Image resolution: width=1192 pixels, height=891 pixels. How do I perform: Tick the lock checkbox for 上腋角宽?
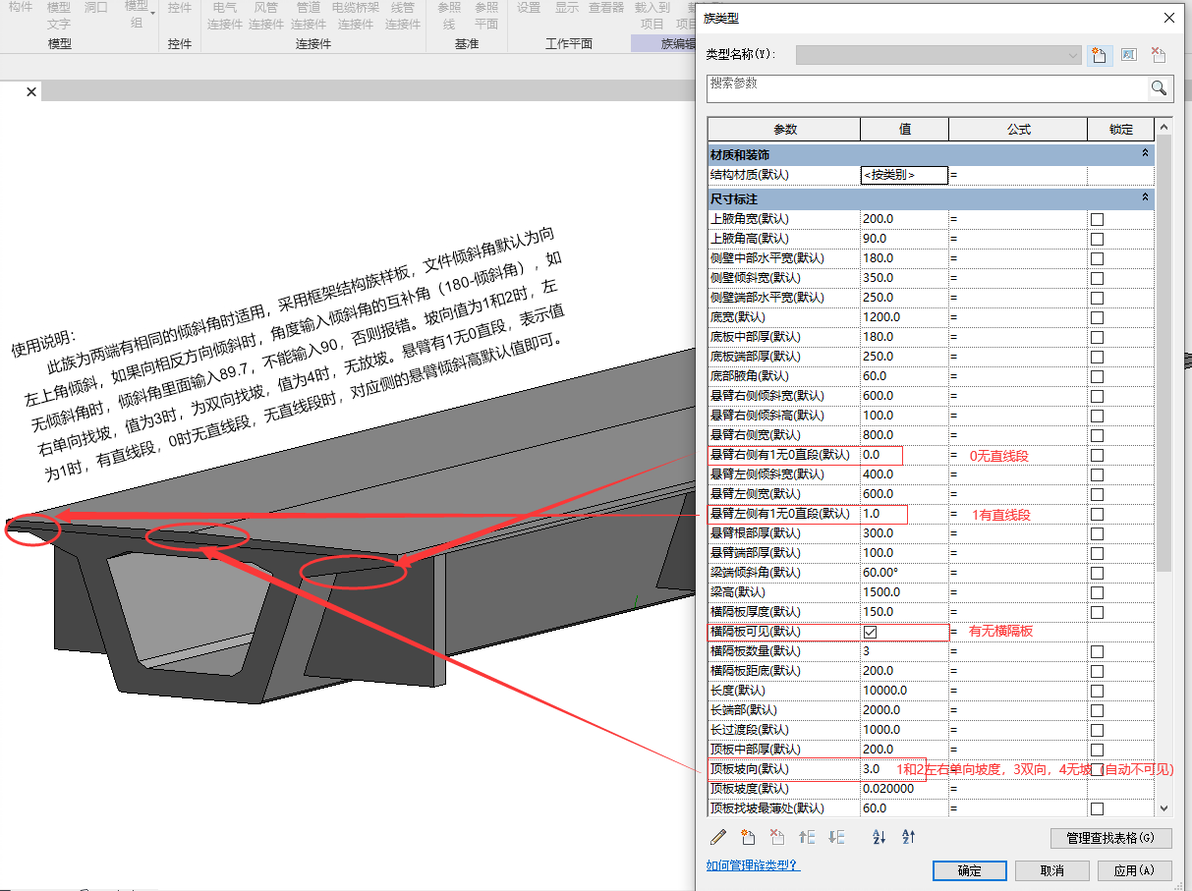pyautogui.click(x=1097, y=219)
